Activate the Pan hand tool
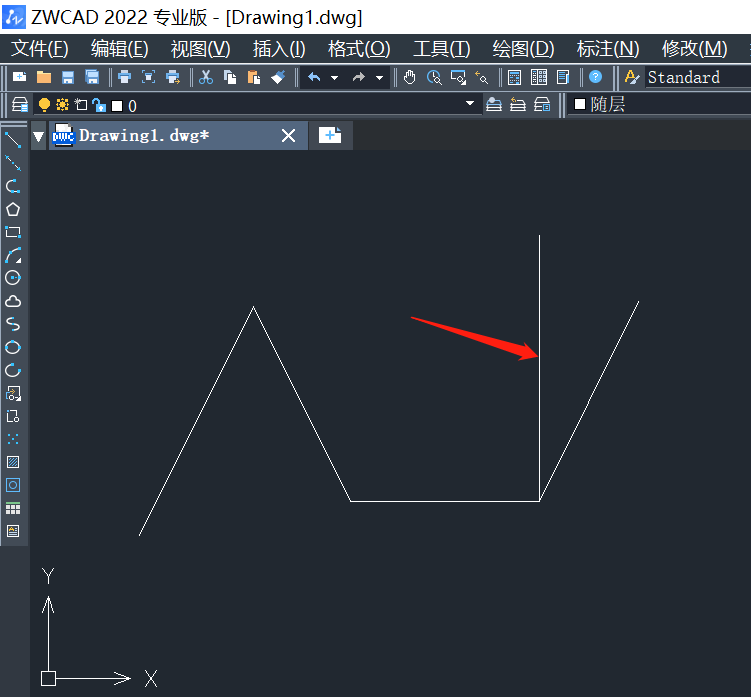Viewport: 751px width, 697px height. pyautogui.click(x=410, y=77)
